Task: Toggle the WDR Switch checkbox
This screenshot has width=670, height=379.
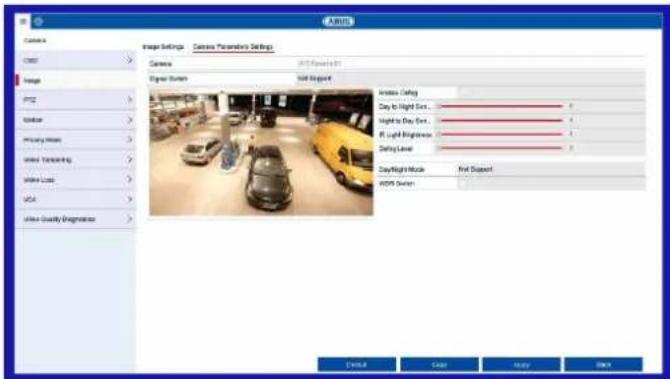Action: [x=463, y=183]
